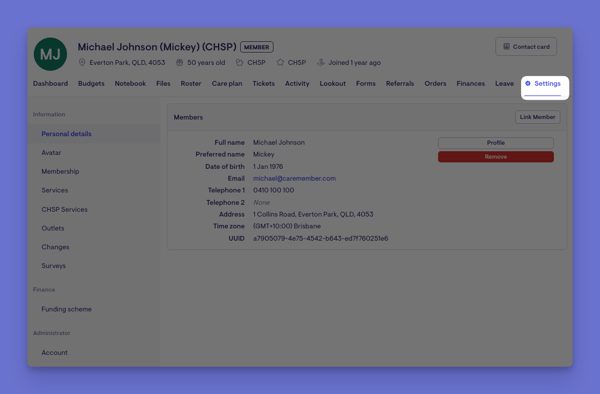Open CHSP Services in the sidebar
The height and width of the screenshot is (394, 600).
click(65, 209)
